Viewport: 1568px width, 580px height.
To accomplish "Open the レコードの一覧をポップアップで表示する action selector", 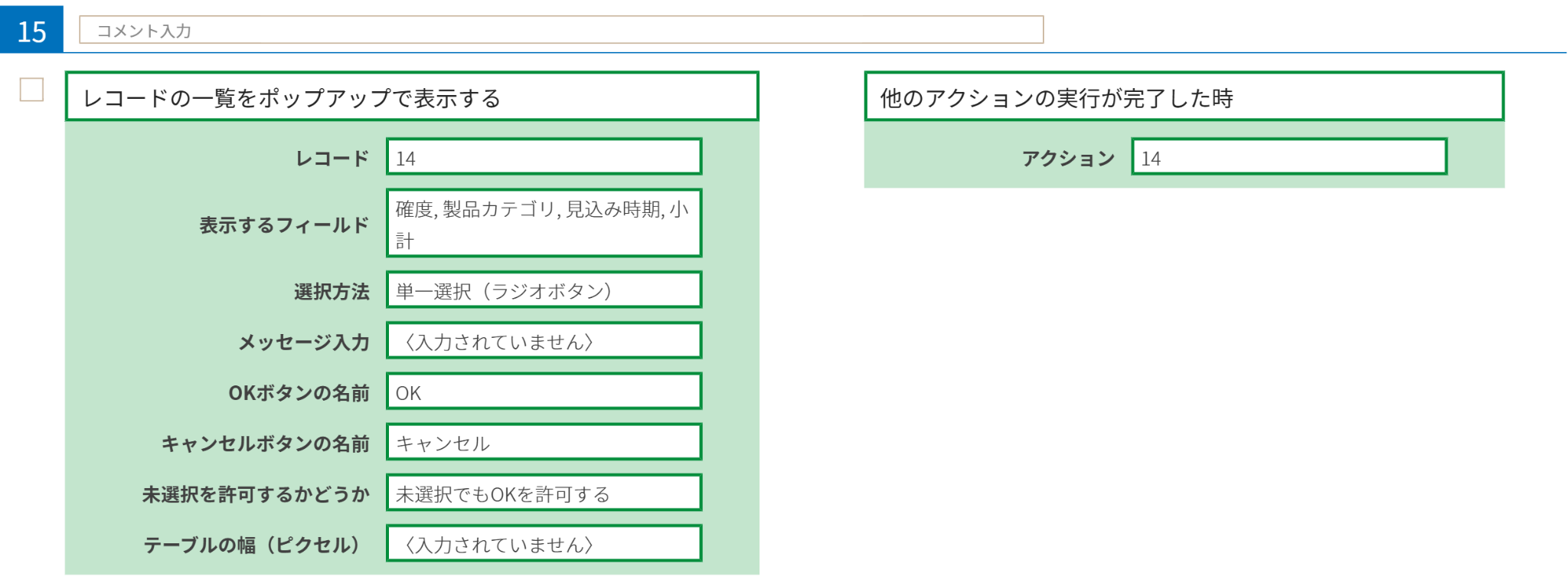I will coord(412,97).
